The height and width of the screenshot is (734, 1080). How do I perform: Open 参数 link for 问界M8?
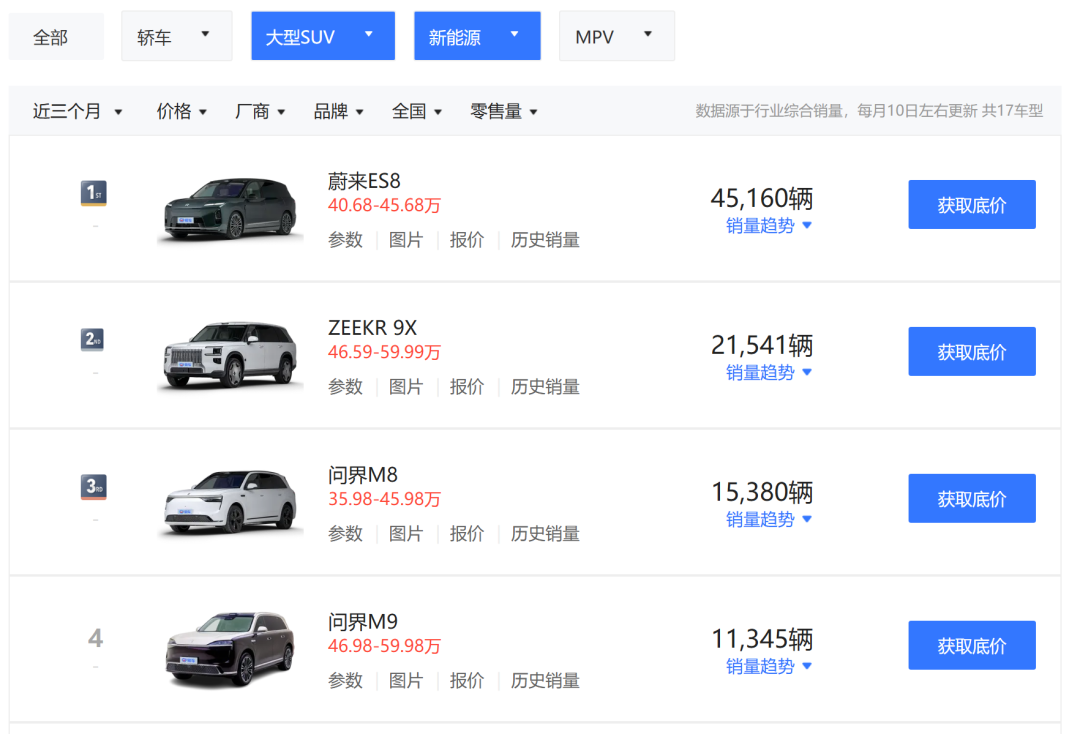(x=345, y=534)
